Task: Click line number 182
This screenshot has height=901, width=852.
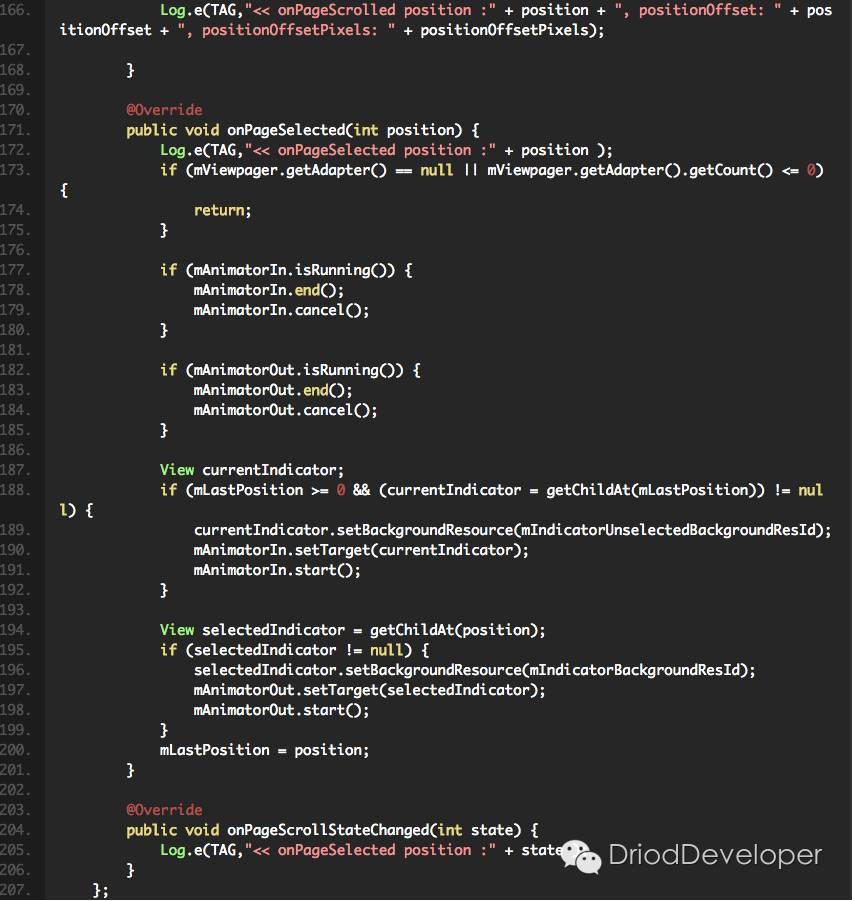Action: click(14, 370)
